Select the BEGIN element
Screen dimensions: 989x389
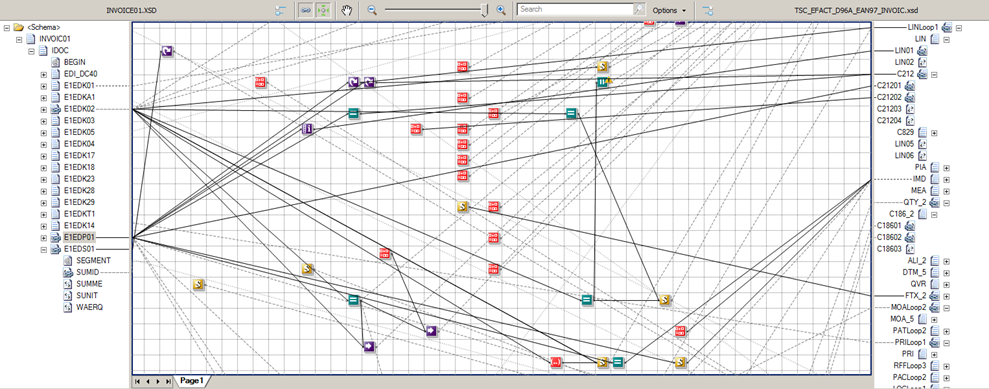[x=74, y=62]
